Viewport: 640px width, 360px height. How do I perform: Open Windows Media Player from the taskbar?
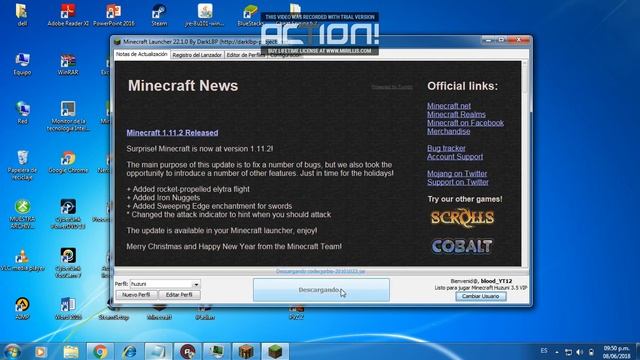click(41, 351)
